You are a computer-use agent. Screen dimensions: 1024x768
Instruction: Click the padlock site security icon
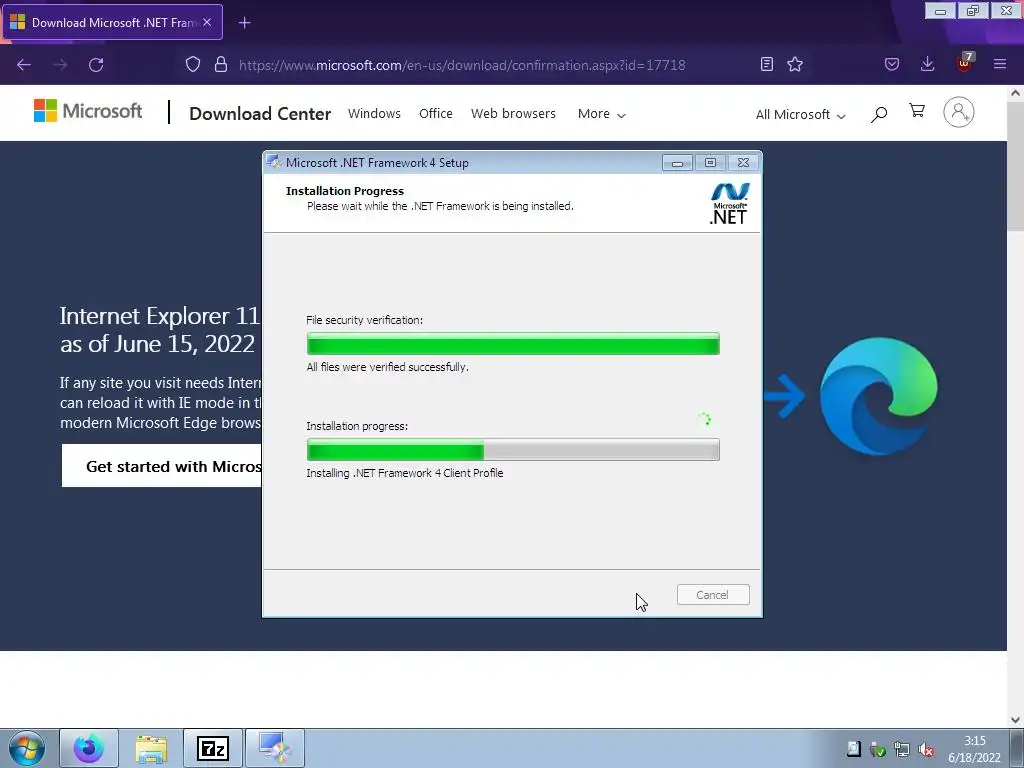point(221,64)
